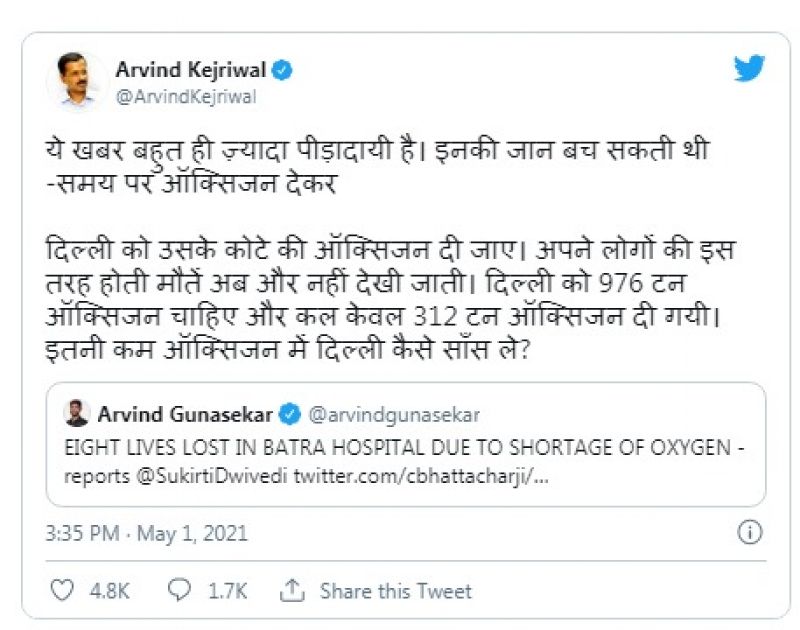Image resolution: width=800 pixels, height=630 pixels.
Task: Click the reply speech bubble icon
Action: [x=180, y=591]
